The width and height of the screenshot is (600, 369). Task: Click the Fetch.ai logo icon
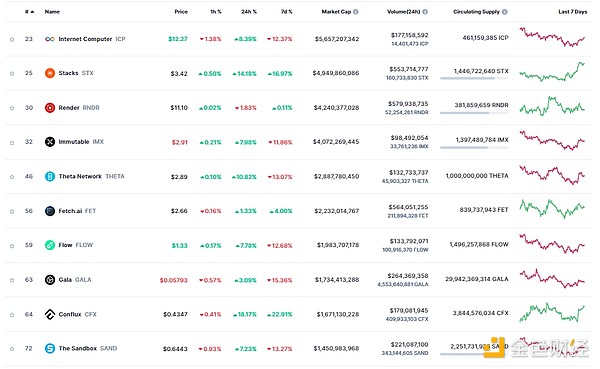coord(50,211)
